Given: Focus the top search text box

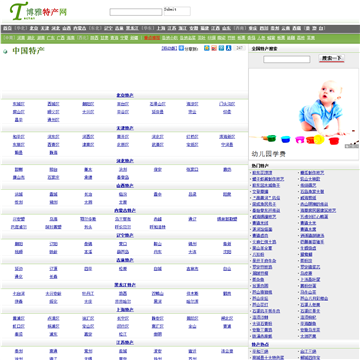Looking at the screenshot, I should pos(136,12).
